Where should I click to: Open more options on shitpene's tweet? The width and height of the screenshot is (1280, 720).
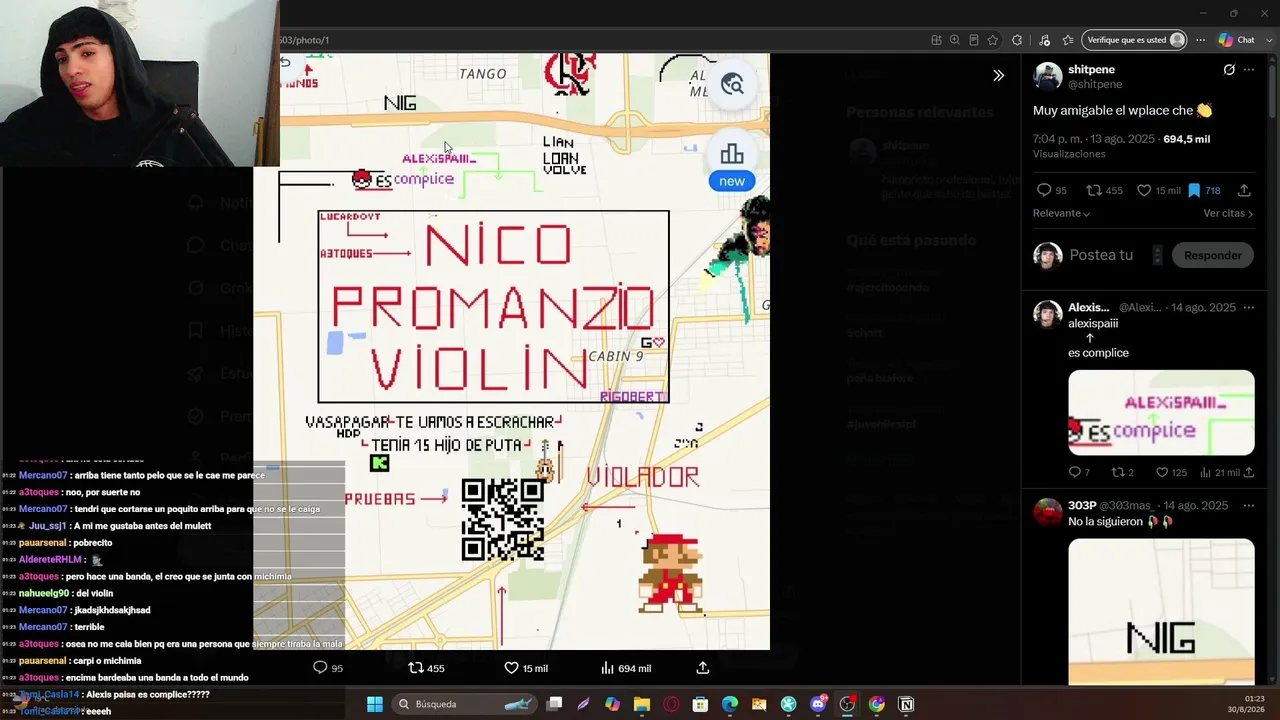1248,70
